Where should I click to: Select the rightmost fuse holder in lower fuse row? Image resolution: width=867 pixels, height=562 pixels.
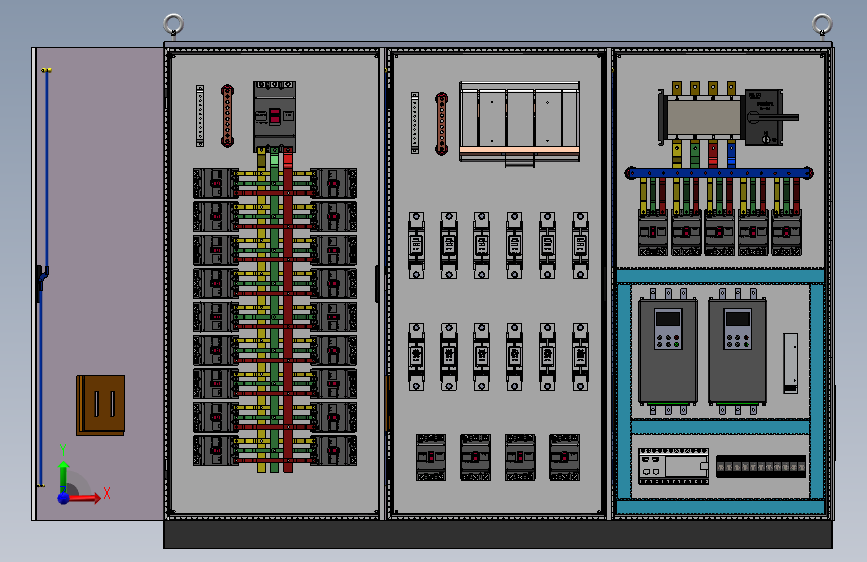click(x=580, y=357)
